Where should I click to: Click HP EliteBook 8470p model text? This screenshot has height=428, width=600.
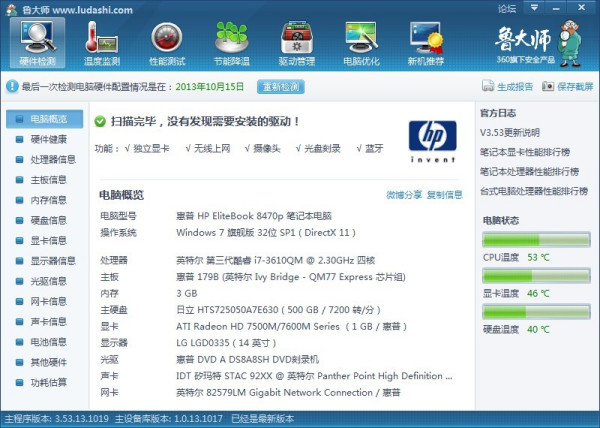pos(254,216)
